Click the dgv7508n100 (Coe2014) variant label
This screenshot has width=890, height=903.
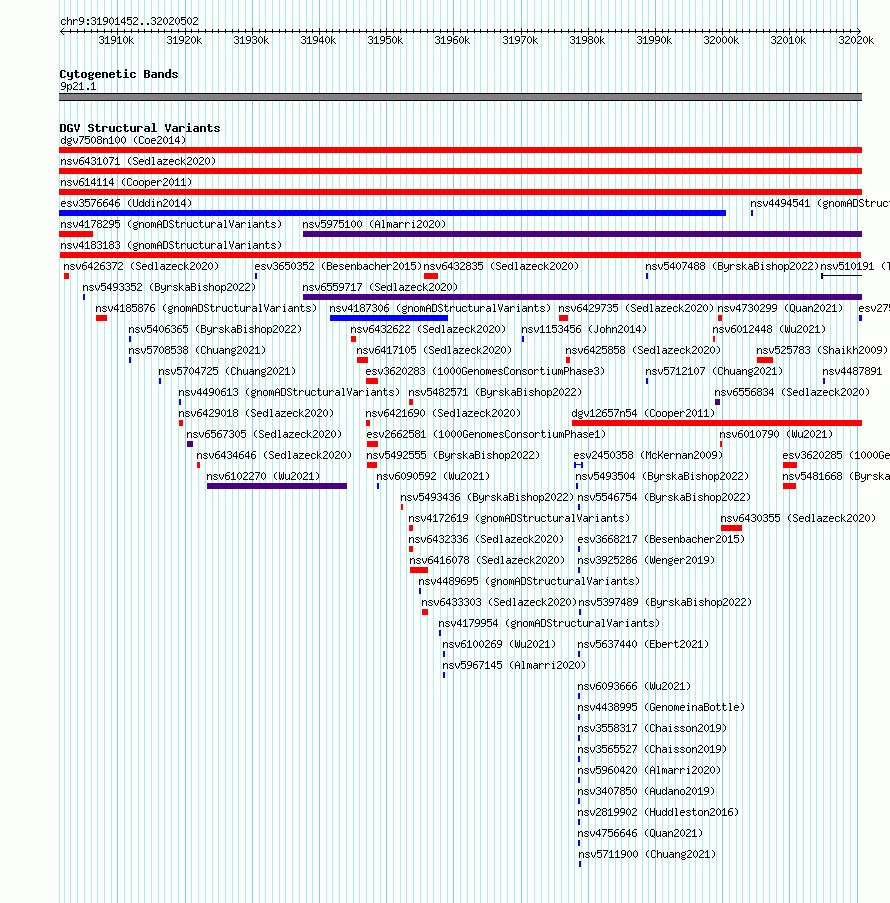(123, 141)
